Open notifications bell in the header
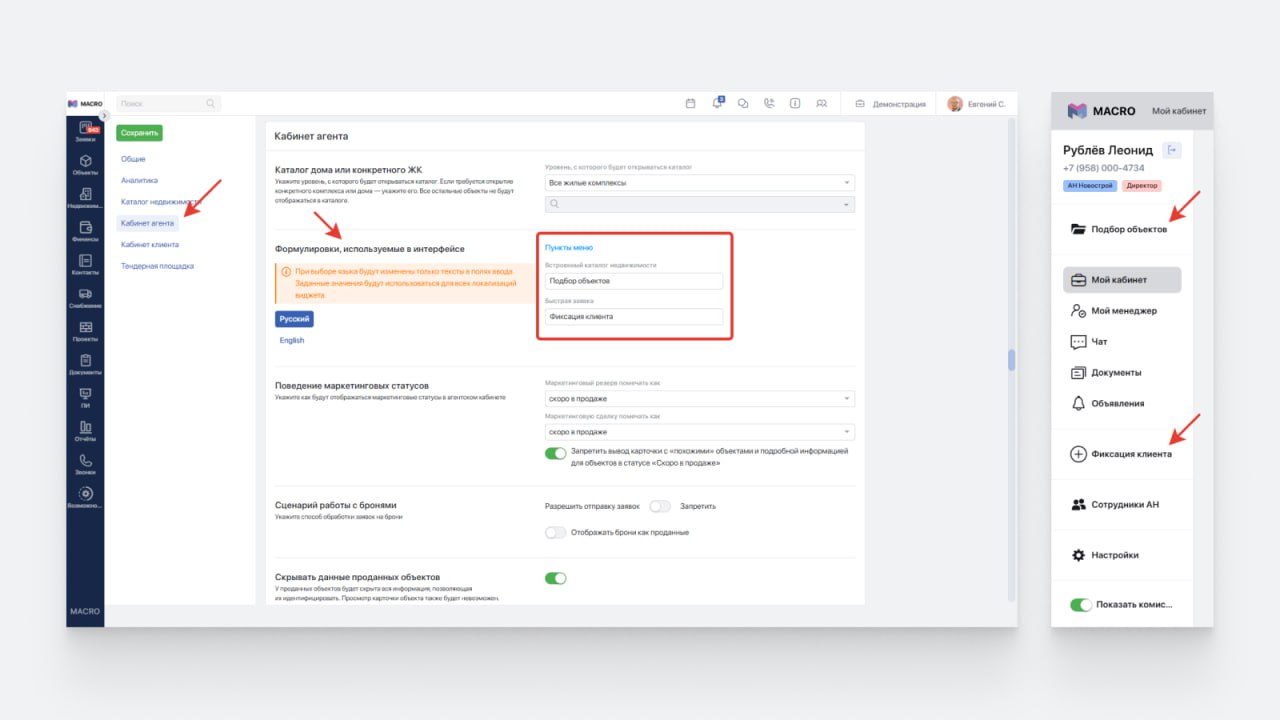The image size is (1280, 720). coord(717,103)
